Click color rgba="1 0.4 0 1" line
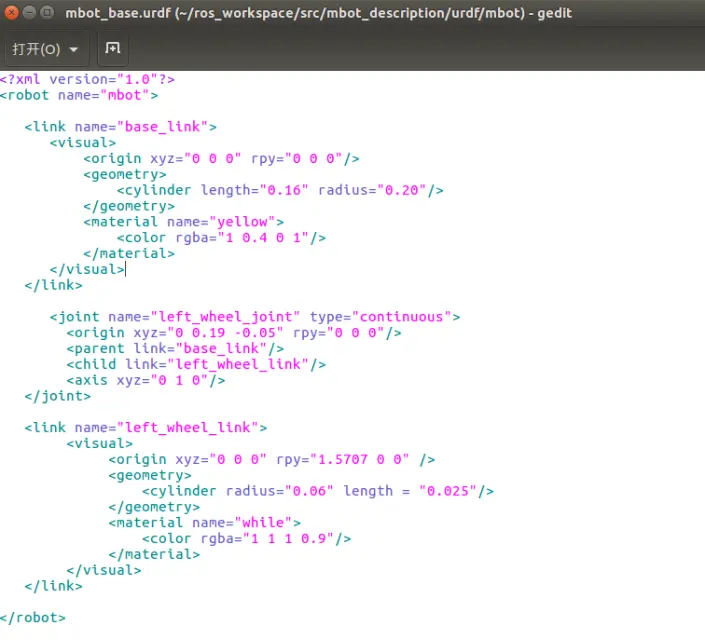Viewport: 705px width, 640px height. (x=221, y=238)
